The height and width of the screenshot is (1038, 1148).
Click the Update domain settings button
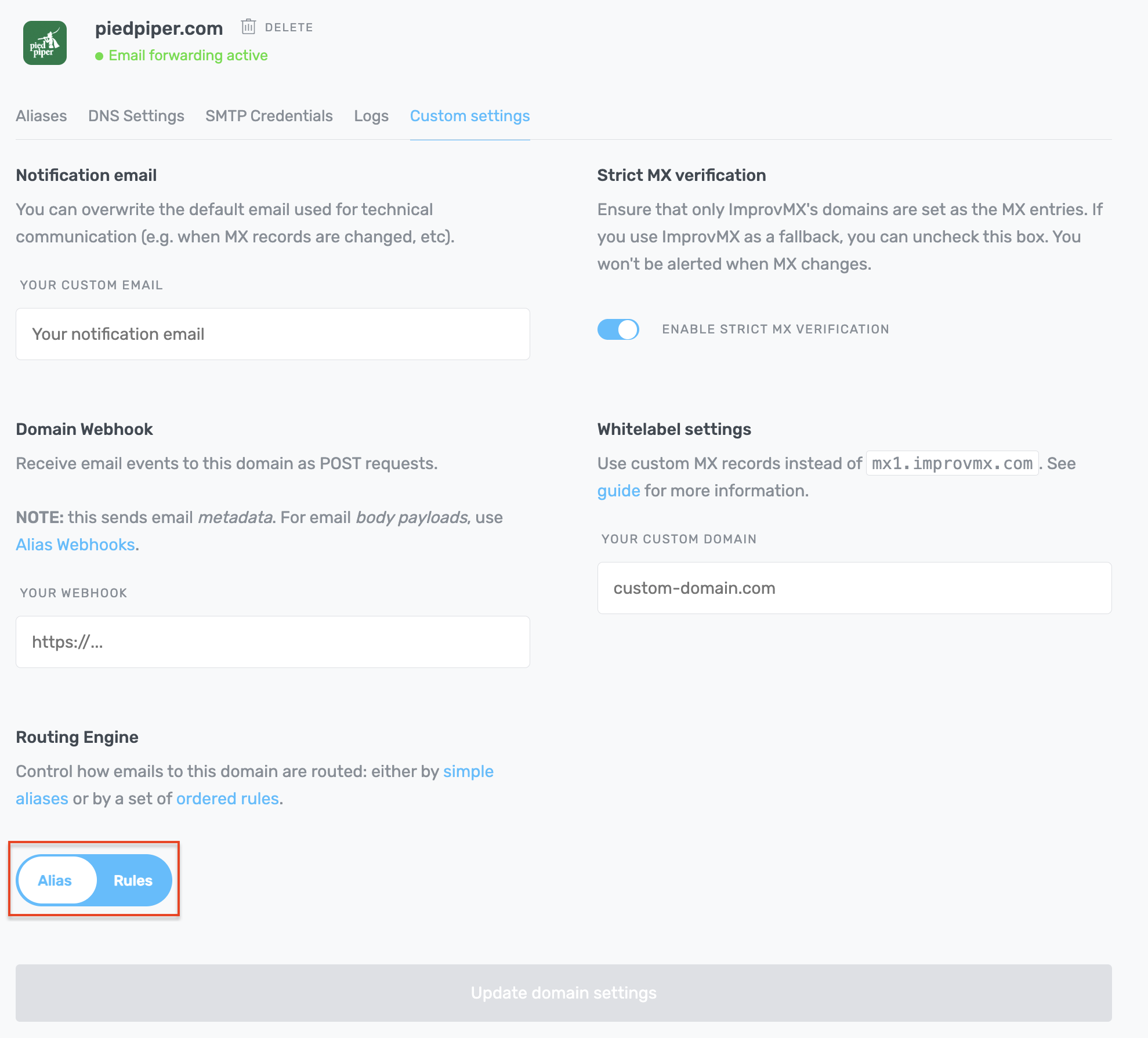563,993
